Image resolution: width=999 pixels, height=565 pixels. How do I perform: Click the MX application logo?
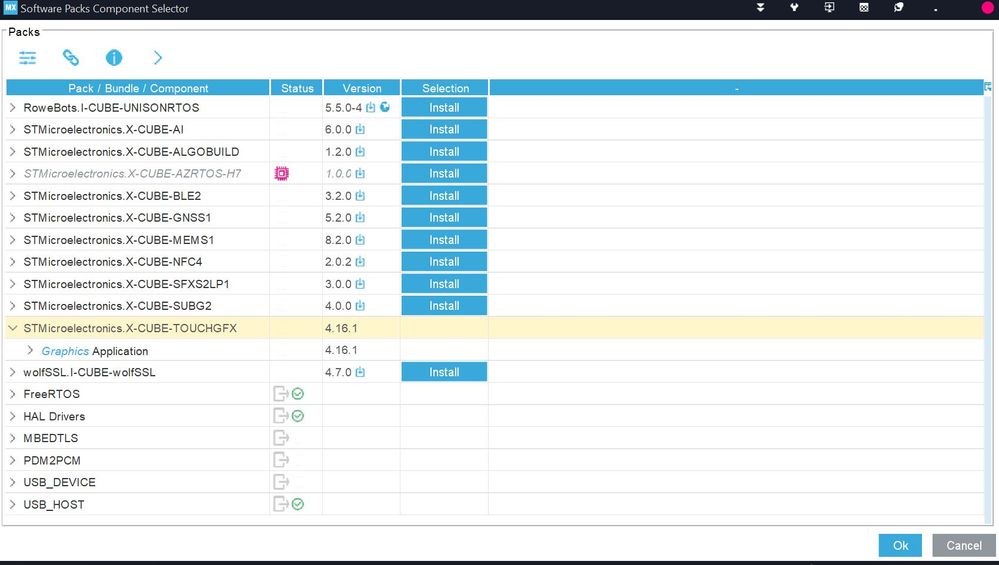click(x=10, y=8)
